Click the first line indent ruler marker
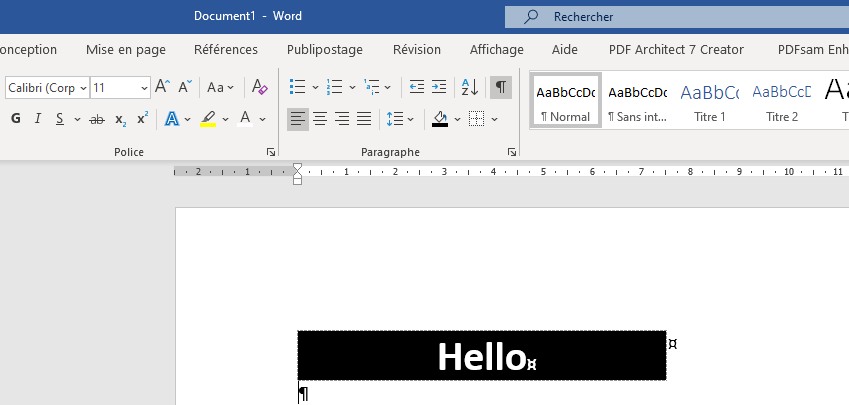Viewport: 849px width, 405px height. [x=297, y=167]
